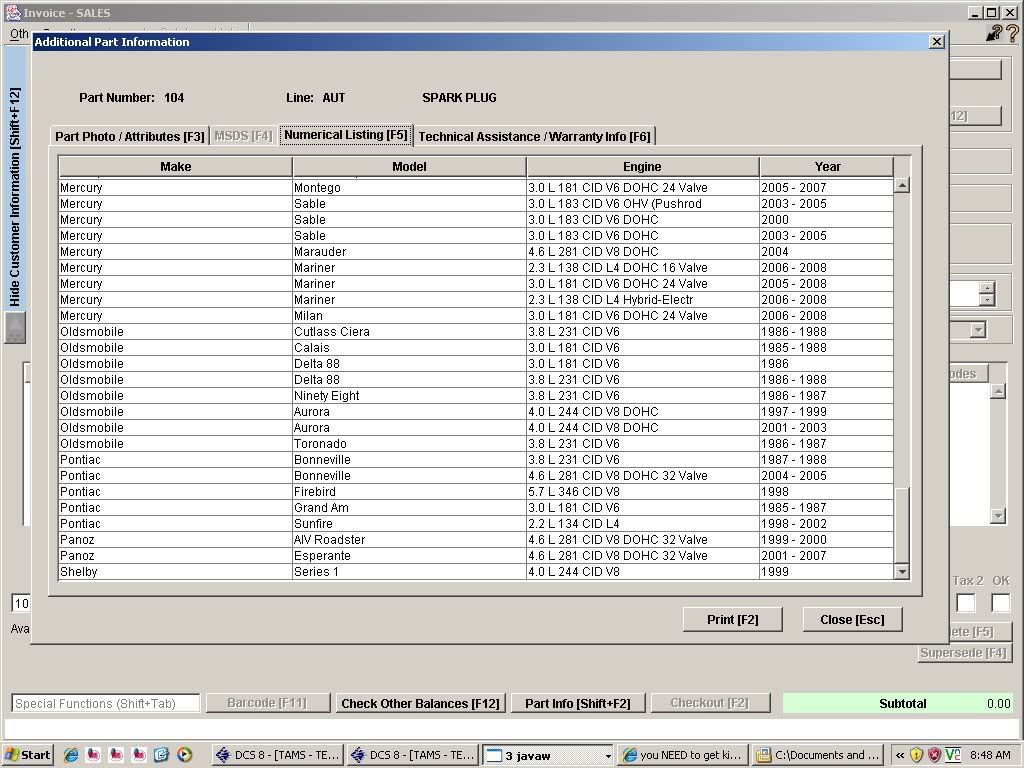Image resolution: width=1024 pixels, height=768 pixels.
Task: Open the 3 javaw taskbar group
Action: coord(549,755)
